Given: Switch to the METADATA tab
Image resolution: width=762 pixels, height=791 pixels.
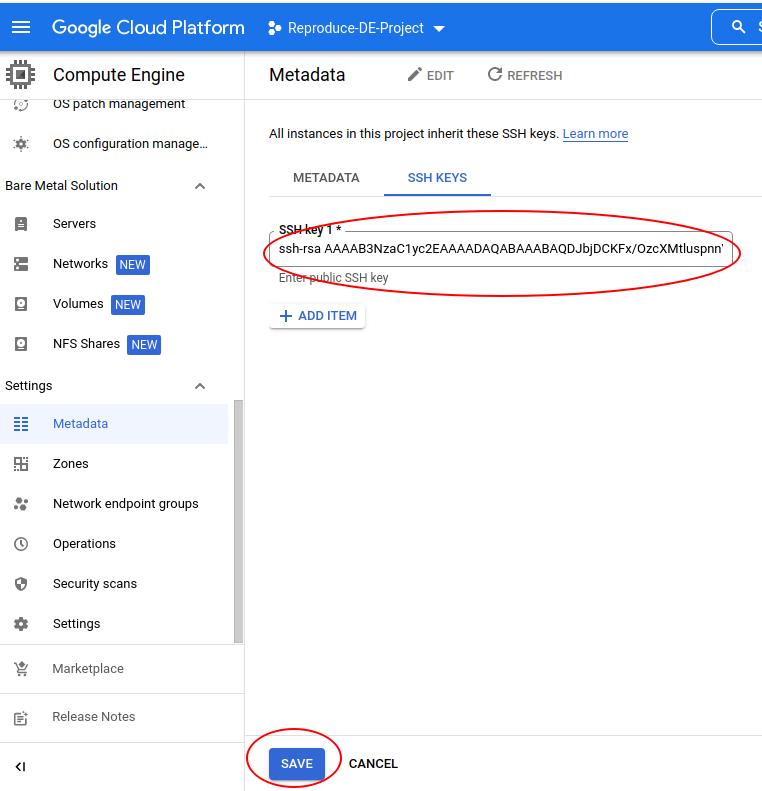Looking at the screenshot, I should click(326, 178).
